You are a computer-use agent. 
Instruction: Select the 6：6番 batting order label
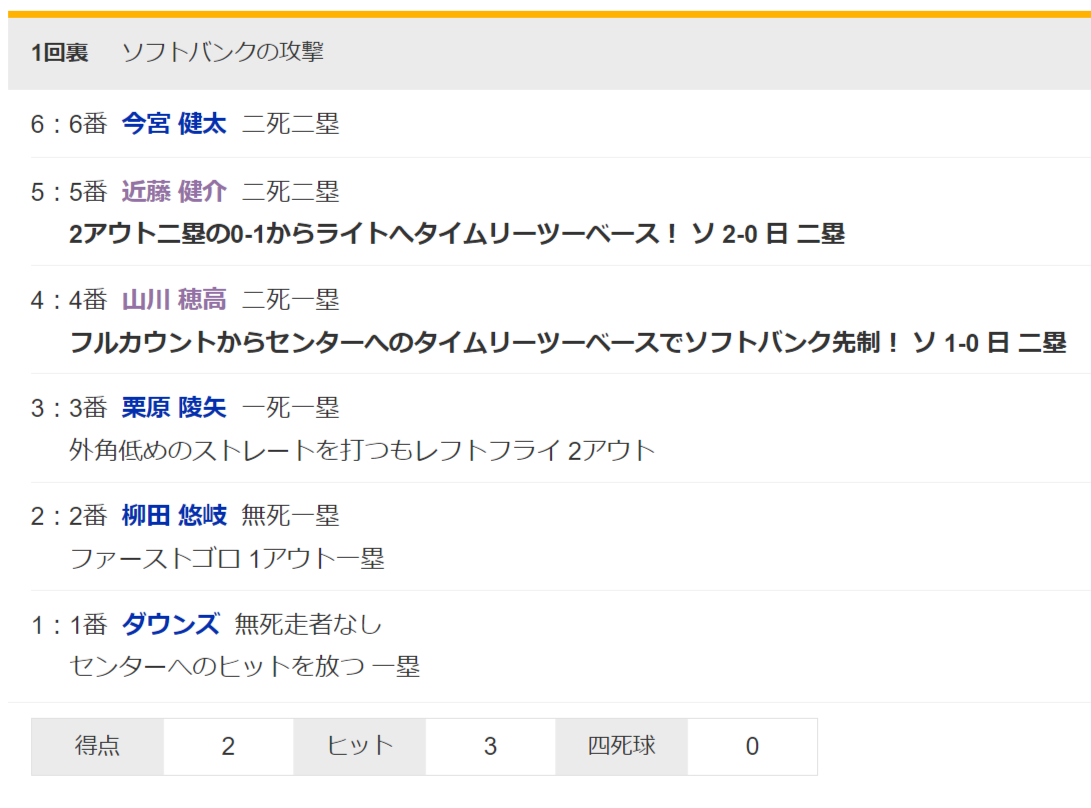pos(68,124)
